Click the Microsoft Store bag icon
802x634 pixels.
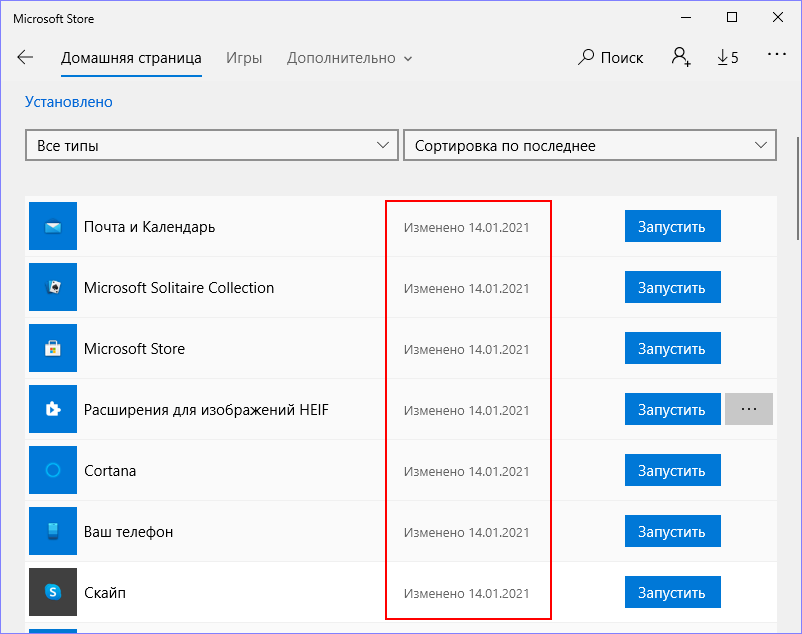pos(53,348)
